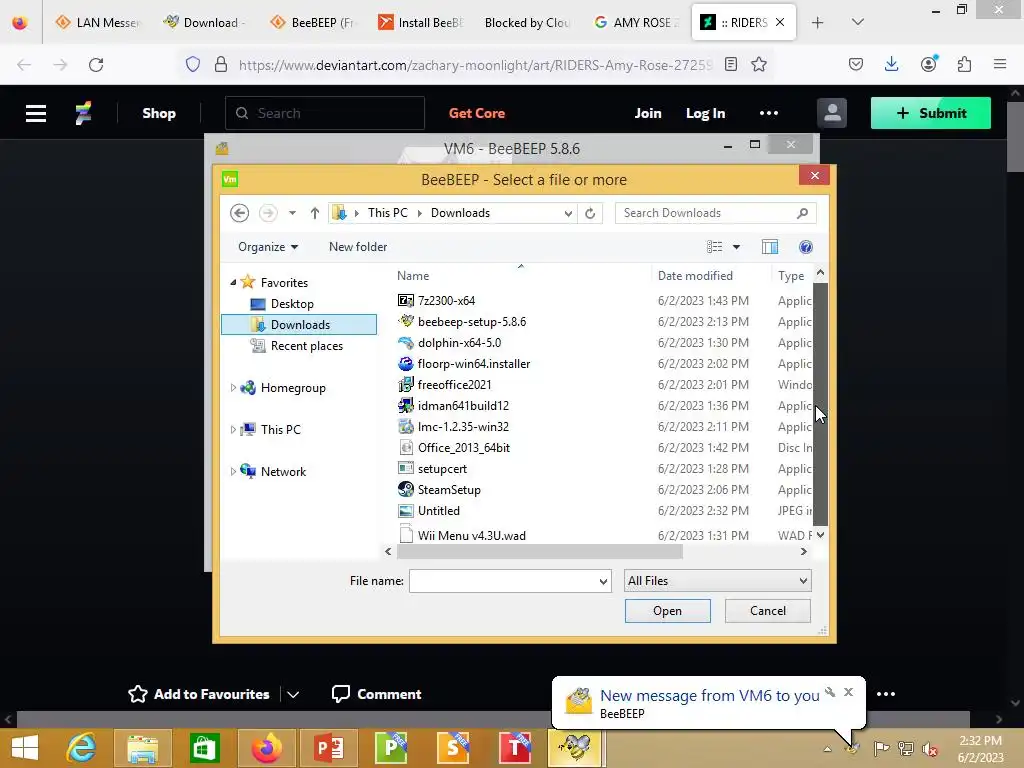Viewport: 1024px width, 768px height.
Task: Dismiss the BeeBEEP new message notification
Action: pyautogui.click(x=848, y=692)
